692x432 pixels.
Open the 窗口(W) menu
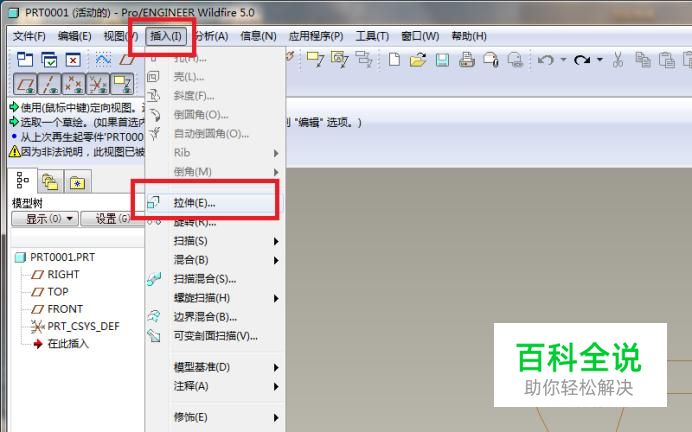pyautogui.click(x=420, y=36)
